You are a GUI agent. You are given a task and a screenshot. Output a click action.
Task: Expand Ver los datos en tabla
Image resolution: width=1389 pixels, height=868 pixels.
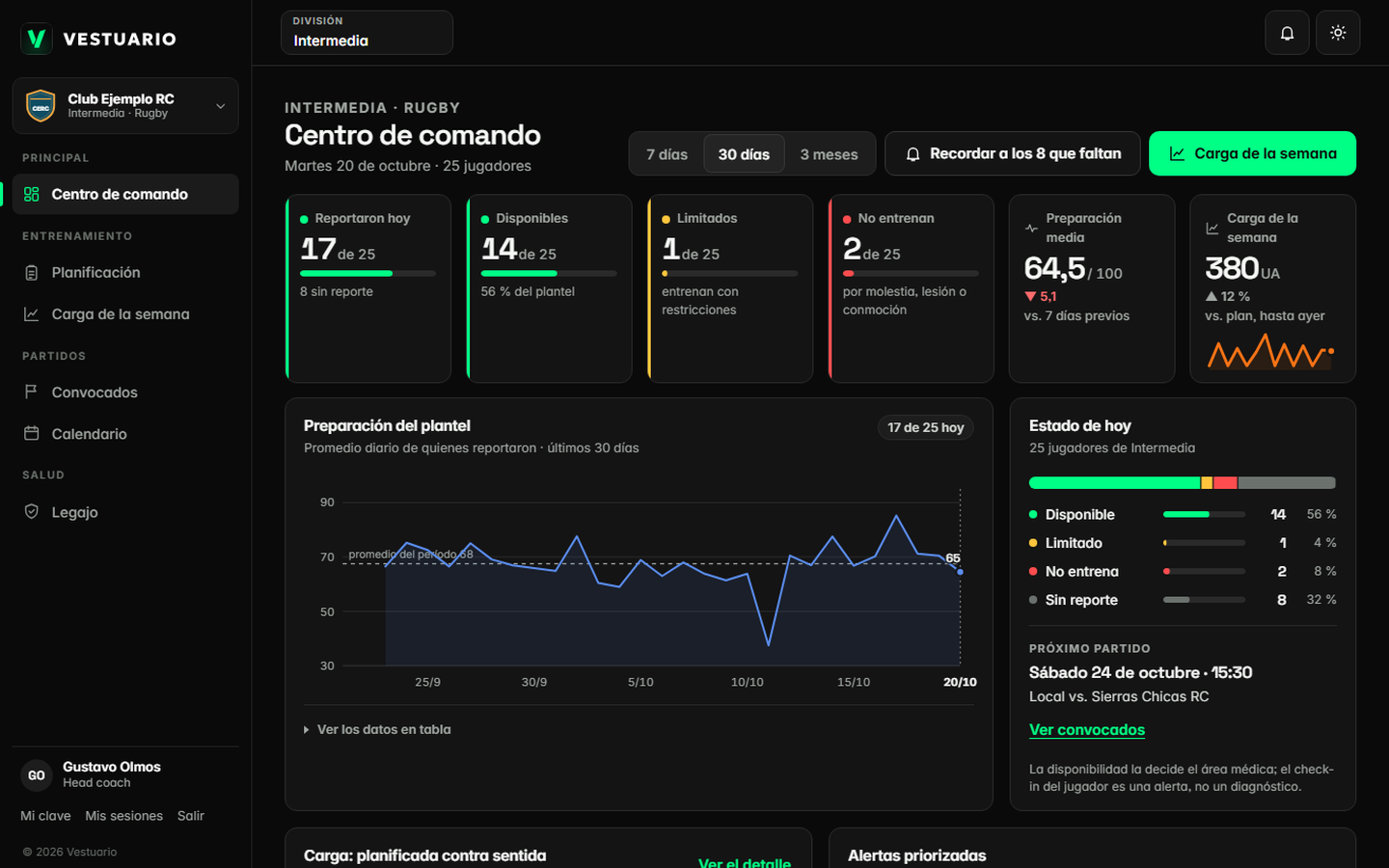(377, 729)
